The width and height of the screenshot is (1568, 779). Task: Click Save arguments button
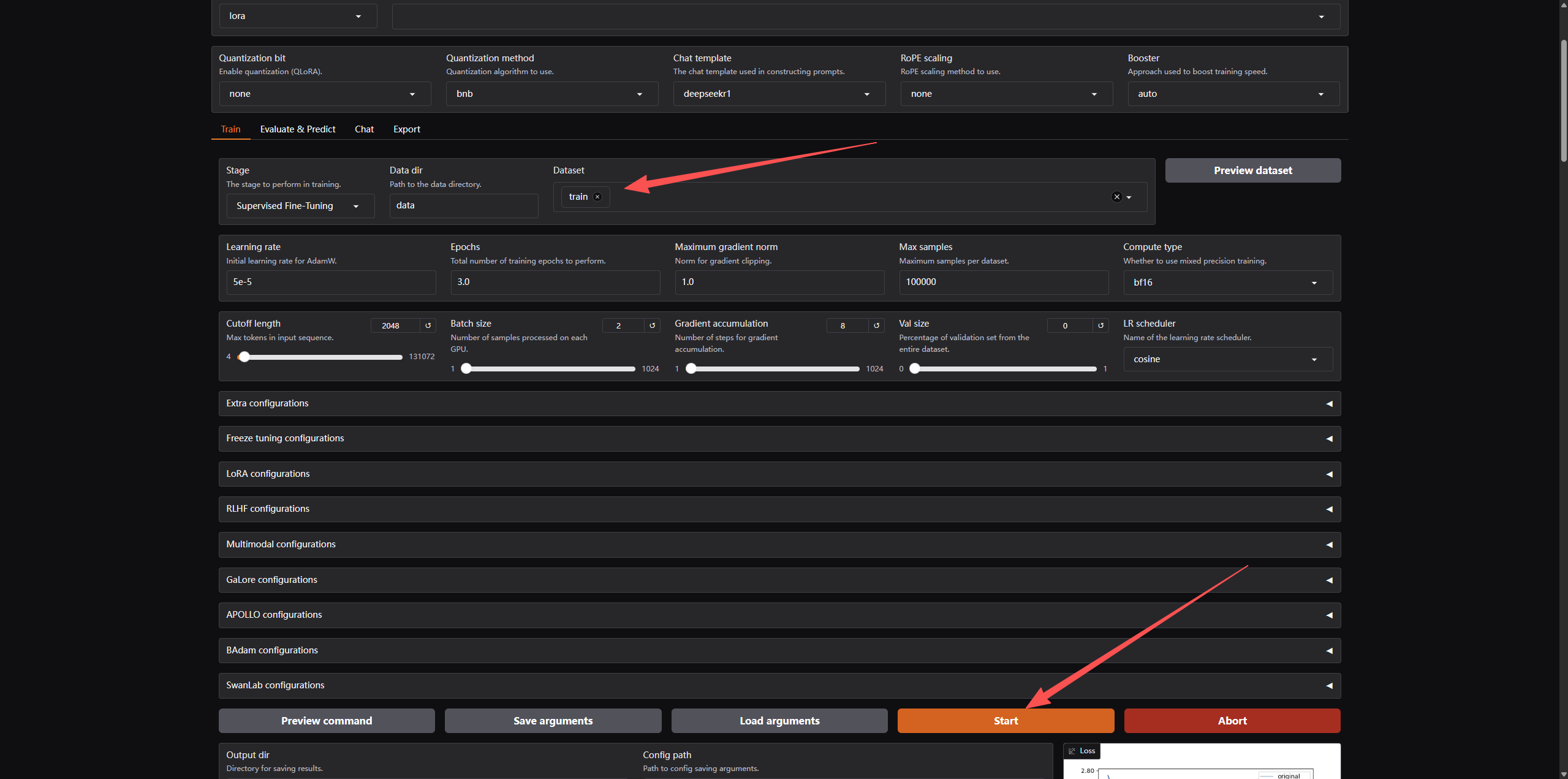(x=553, y=721)
